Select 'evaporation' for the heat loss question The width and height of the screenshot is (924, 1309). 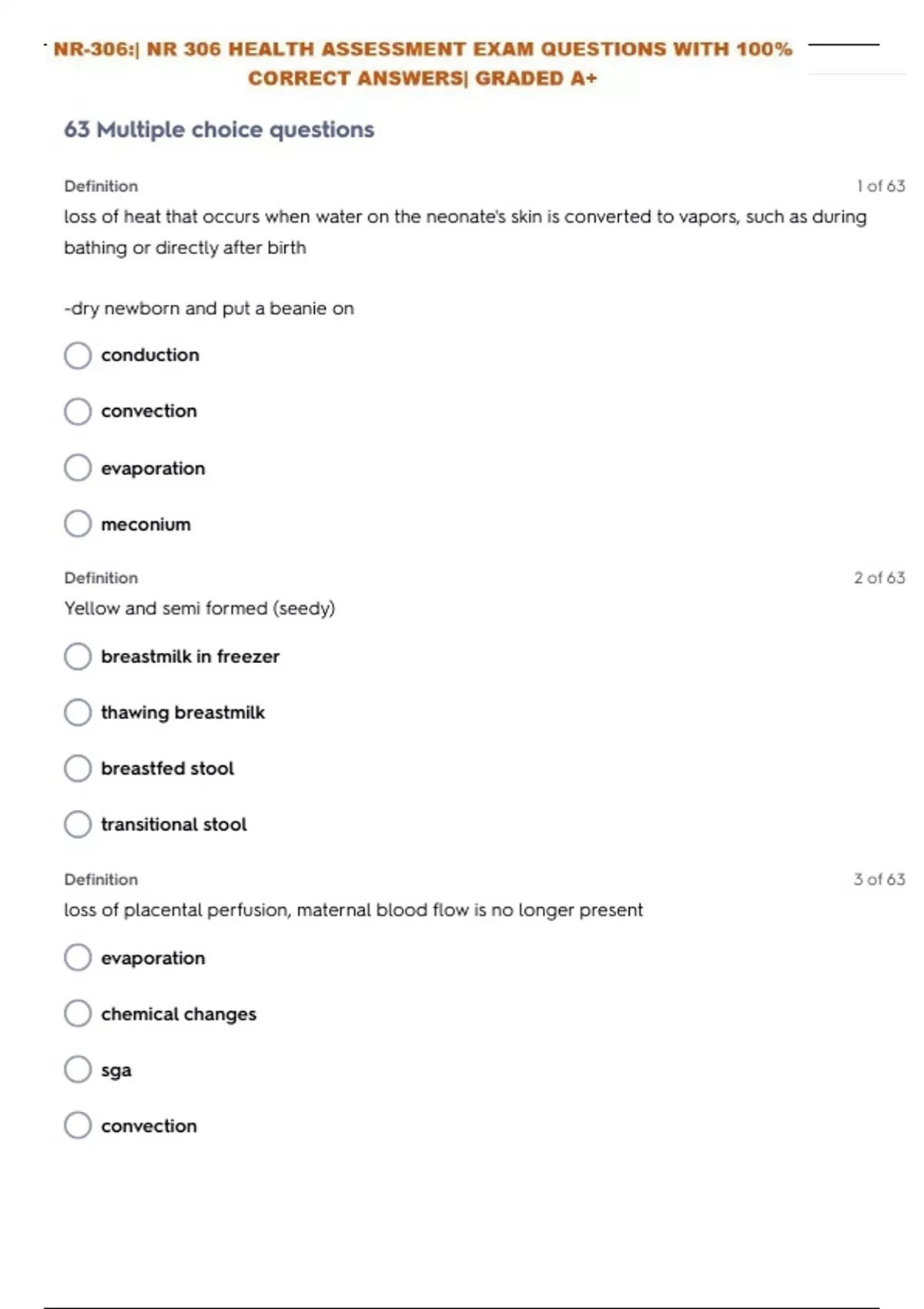pyautogui.click(x=78, y=468)
